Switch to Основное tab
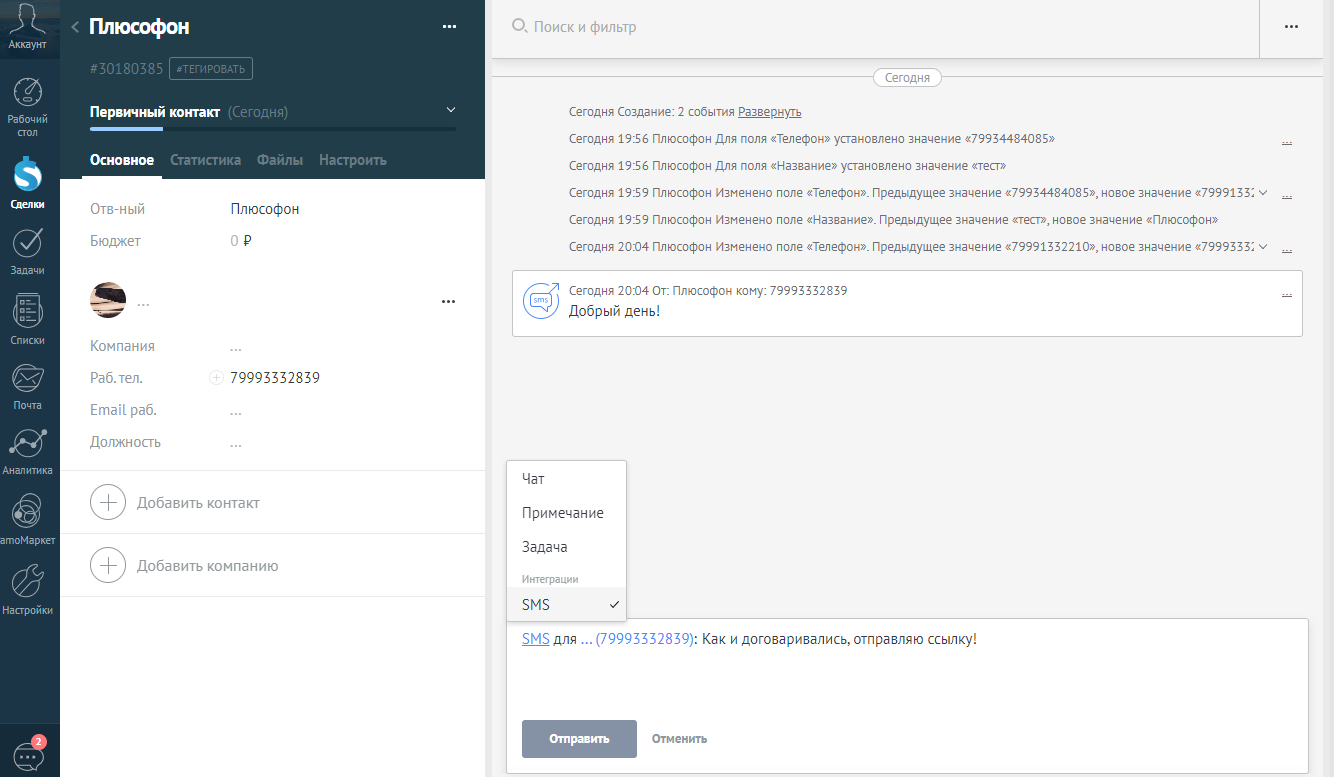 pos(122,160)
